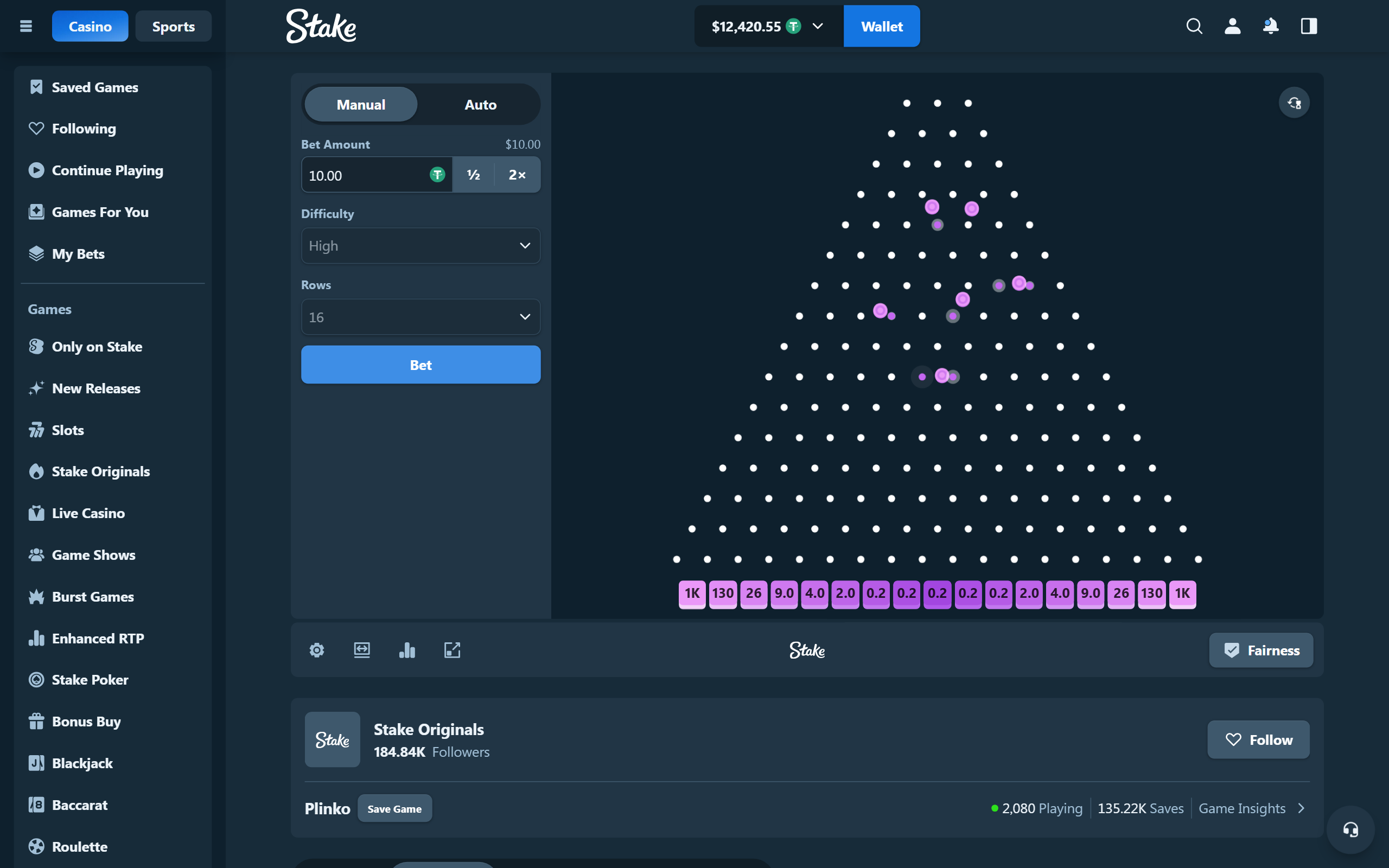Click the Wallet button
This screenshot has height=868, width=1389.
coord(882,27)
